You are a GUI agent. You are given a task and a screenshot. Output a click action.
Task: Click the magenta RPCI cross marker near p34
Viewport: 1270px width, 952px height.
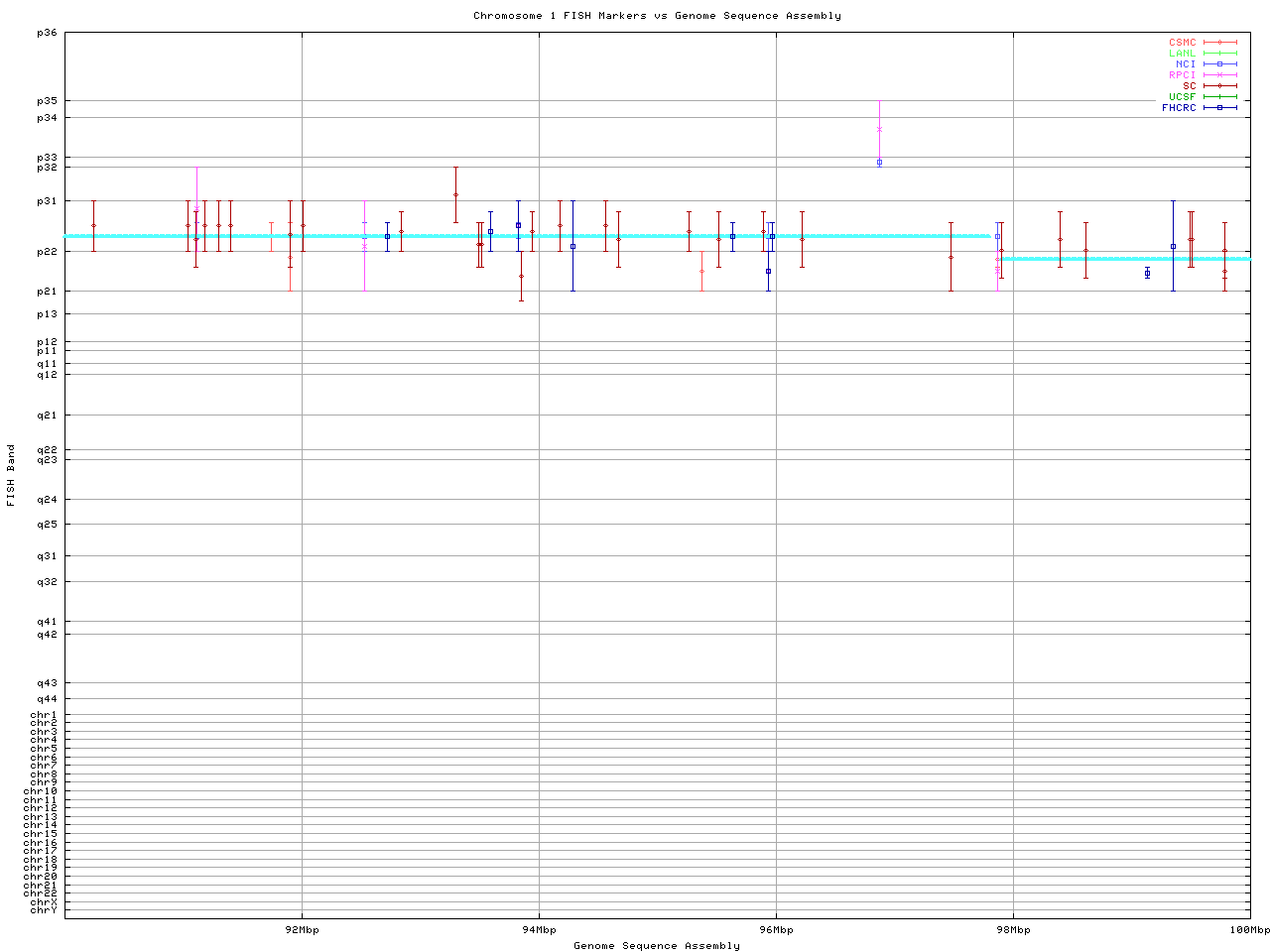coord(879,129)
